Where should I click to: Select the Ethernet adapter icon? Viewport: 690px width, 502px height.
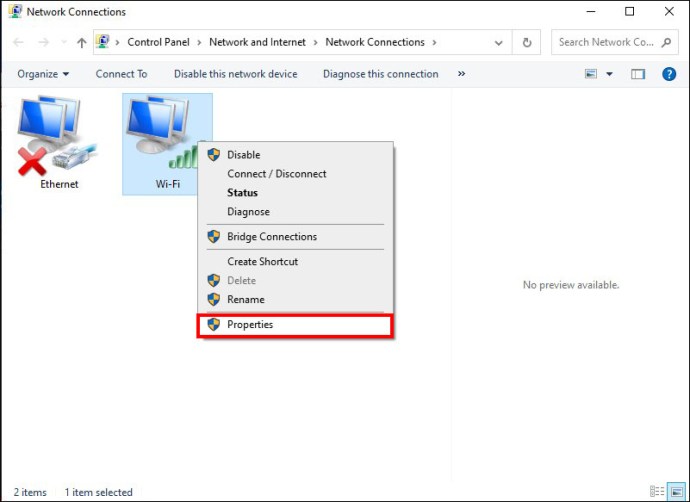coord(56,136)
